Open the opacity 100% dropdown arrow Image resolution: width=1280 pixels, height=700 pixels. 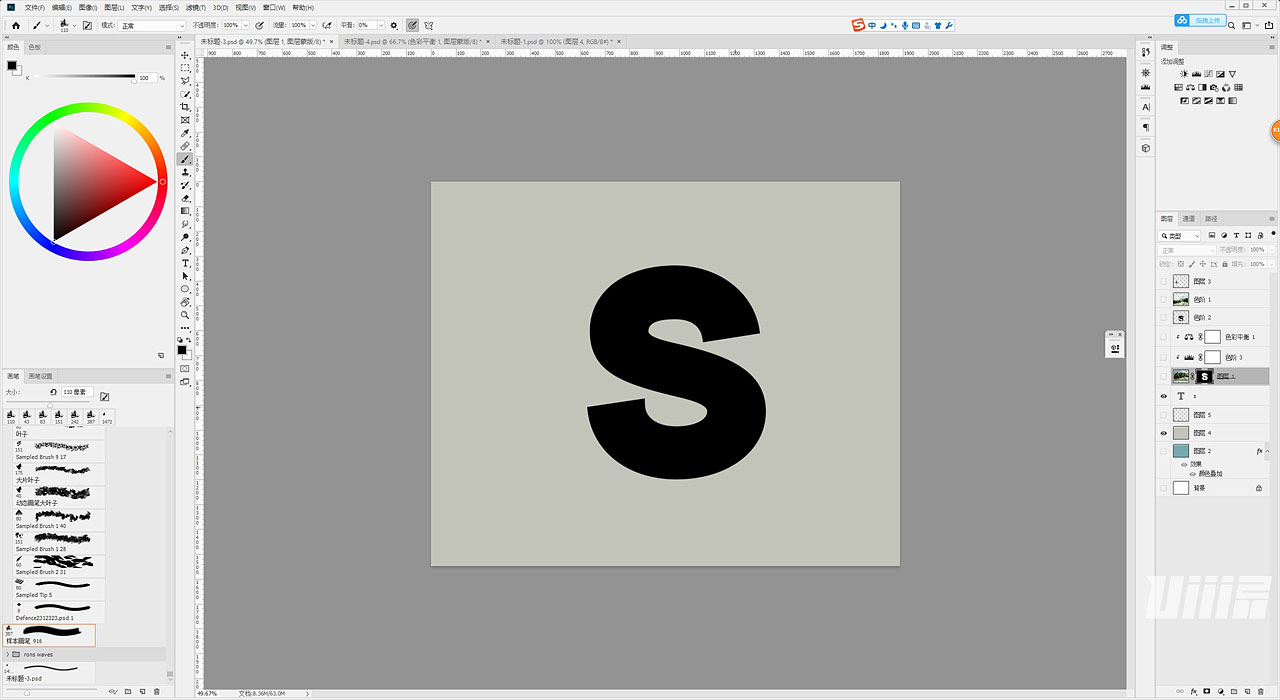pos(244,25)
